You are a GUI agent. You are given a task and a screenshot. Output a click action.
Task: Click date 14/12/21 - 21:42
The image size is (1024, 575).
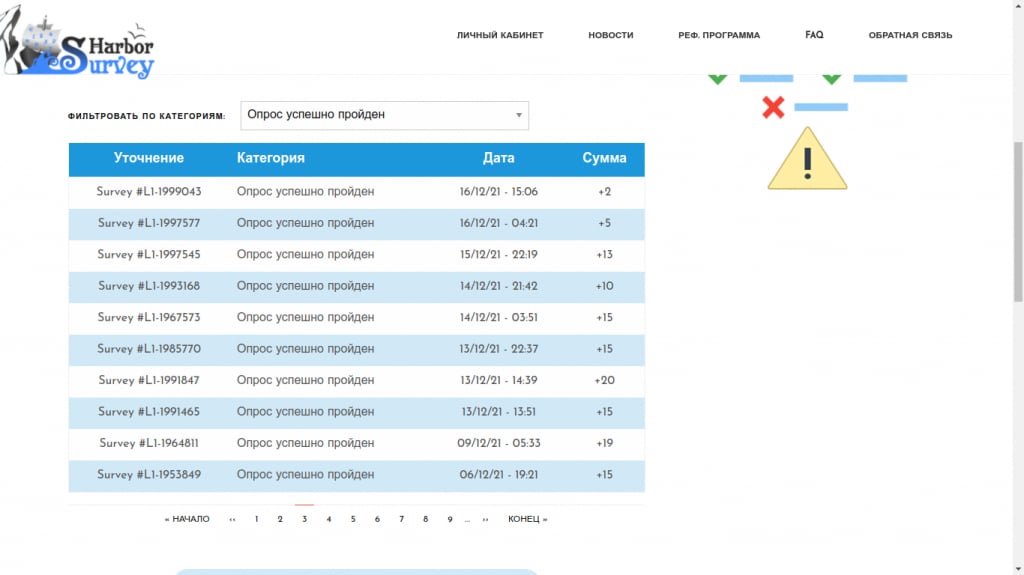(498, 286)
